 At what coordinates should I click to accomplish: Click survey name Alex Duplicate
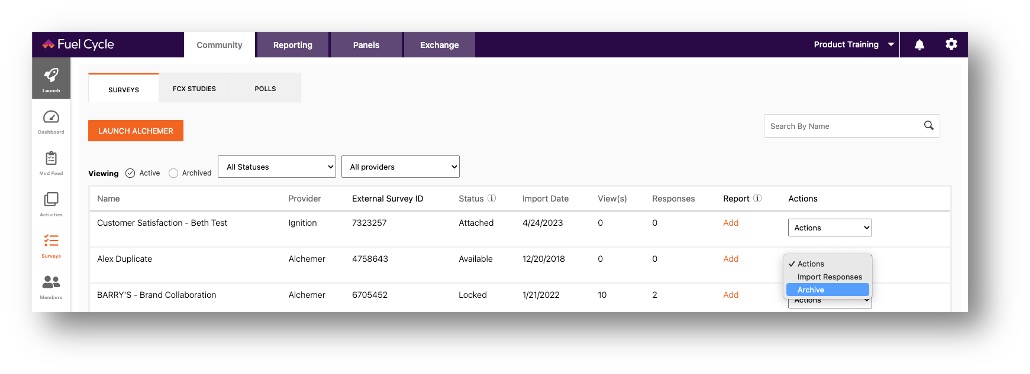[124, 259]
